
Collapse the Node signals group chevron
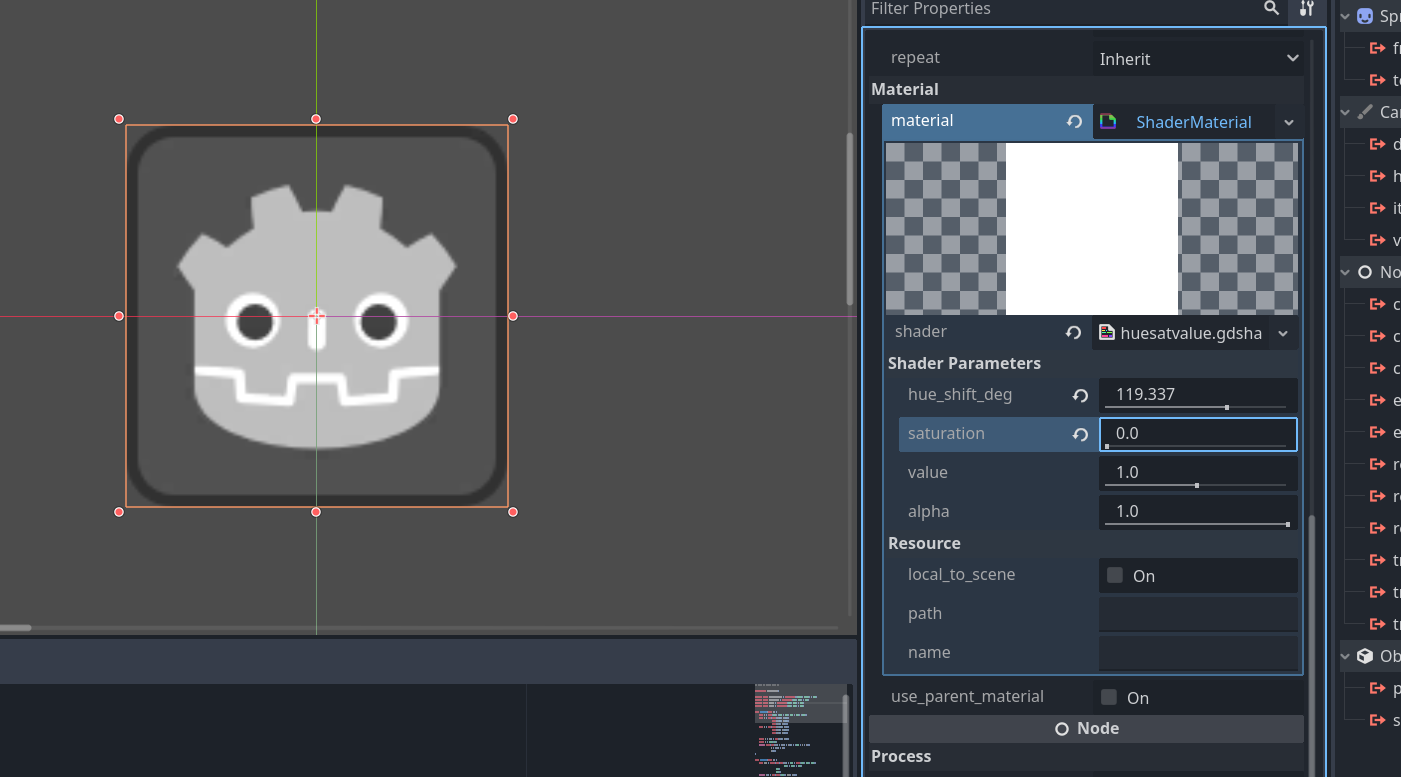tap(1346, 272)
